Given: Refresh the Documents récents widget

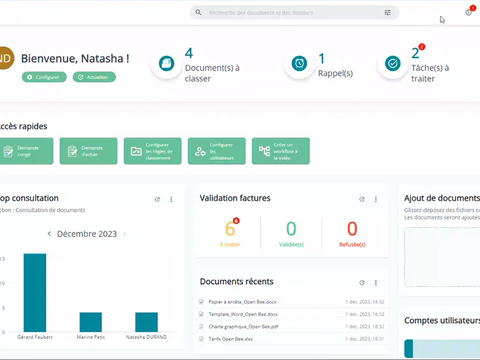Looking at the screenshot, I should 362,283.
